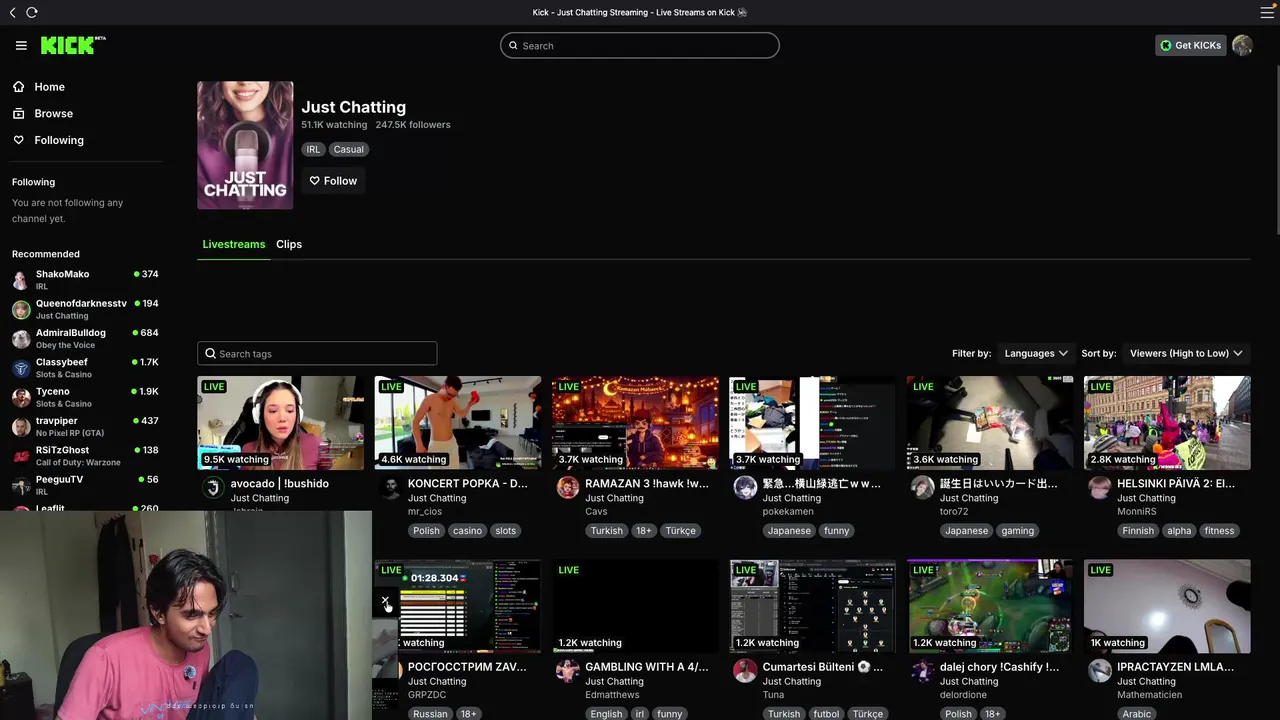This screenshot has width=1280, height=720.
Task: Open ShakoMako recommended channel
Action: tap(85, 279)
